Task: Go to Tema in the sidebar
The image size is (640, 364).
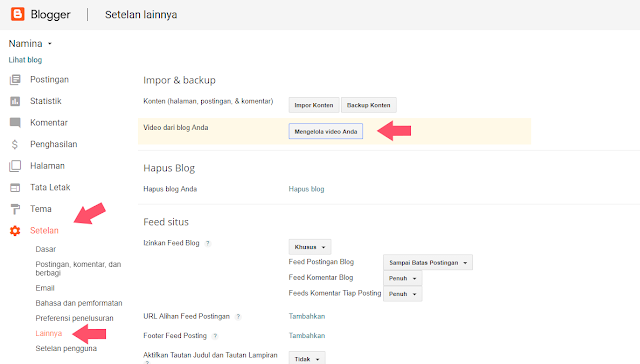Action: [41, 209]
